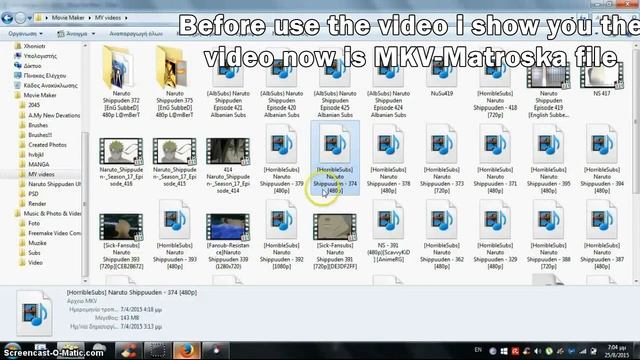Select [HorribleSubs] Naruto Shippuuden - 379 [480p] file
Image resolution: width=640 pixels, height=360 pixels.
point(282,159)
